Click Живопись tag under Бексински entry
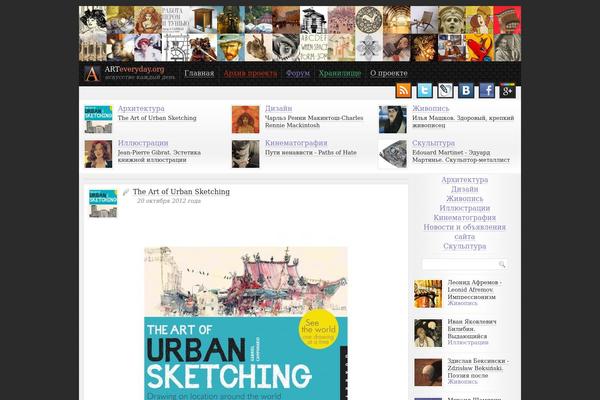 (x=462, y=382)
